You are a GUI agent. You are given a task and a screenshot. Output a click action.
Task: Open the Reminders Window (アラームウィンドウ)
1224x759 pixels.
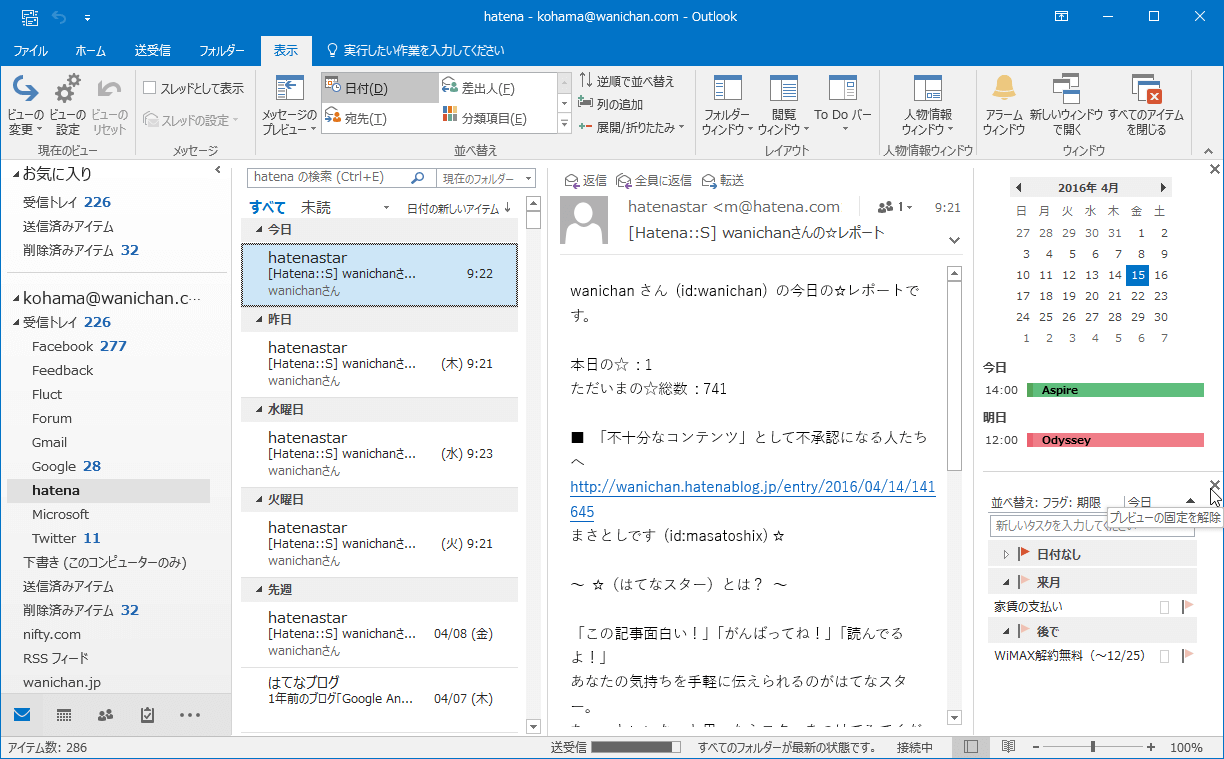point(1003,106)
